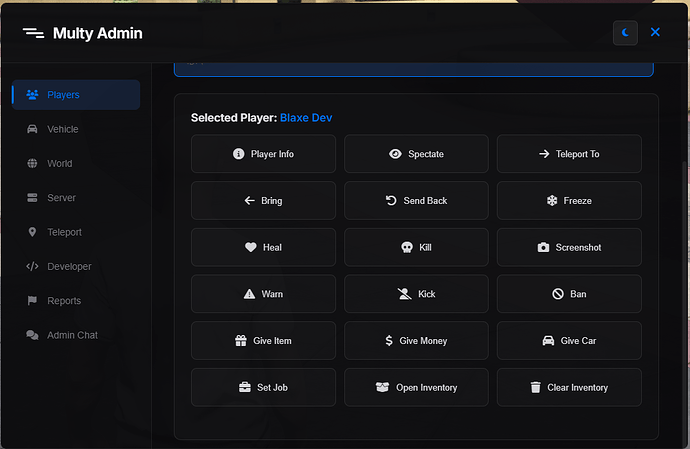Go to the Server section

pos(76,198)
